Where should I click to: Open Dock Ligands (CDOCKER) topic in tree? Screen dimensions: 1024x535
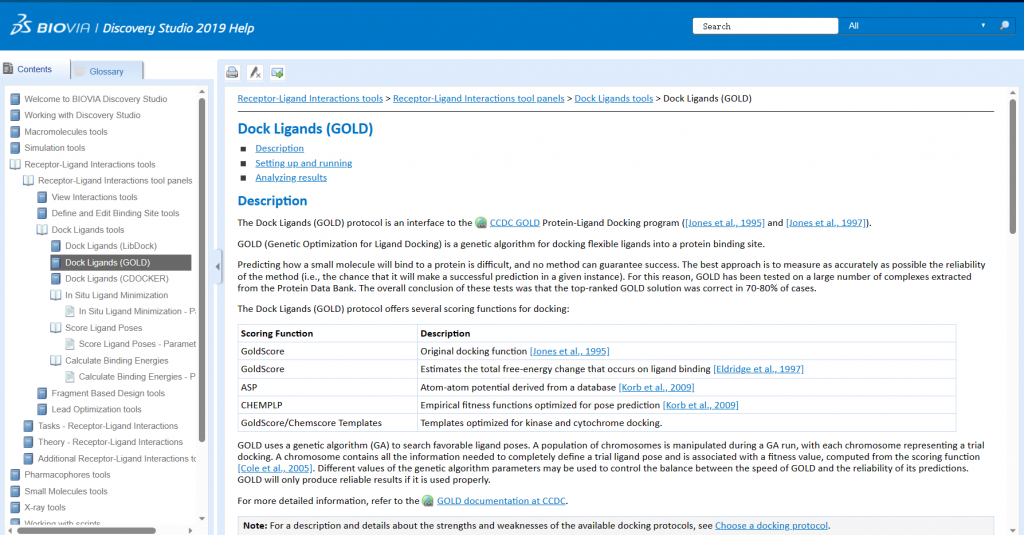(x=116, y=279)
